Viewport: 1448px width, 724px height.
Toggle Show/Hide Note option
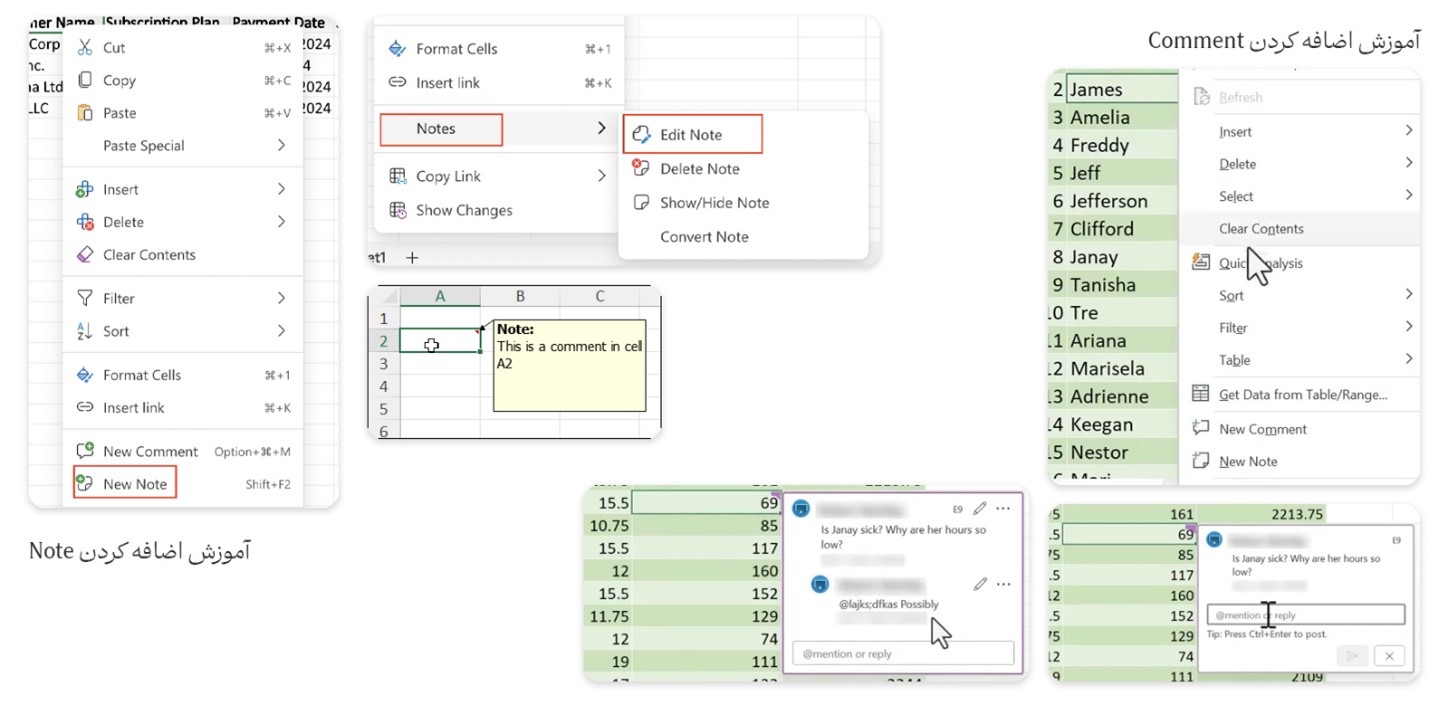point(714,203)
